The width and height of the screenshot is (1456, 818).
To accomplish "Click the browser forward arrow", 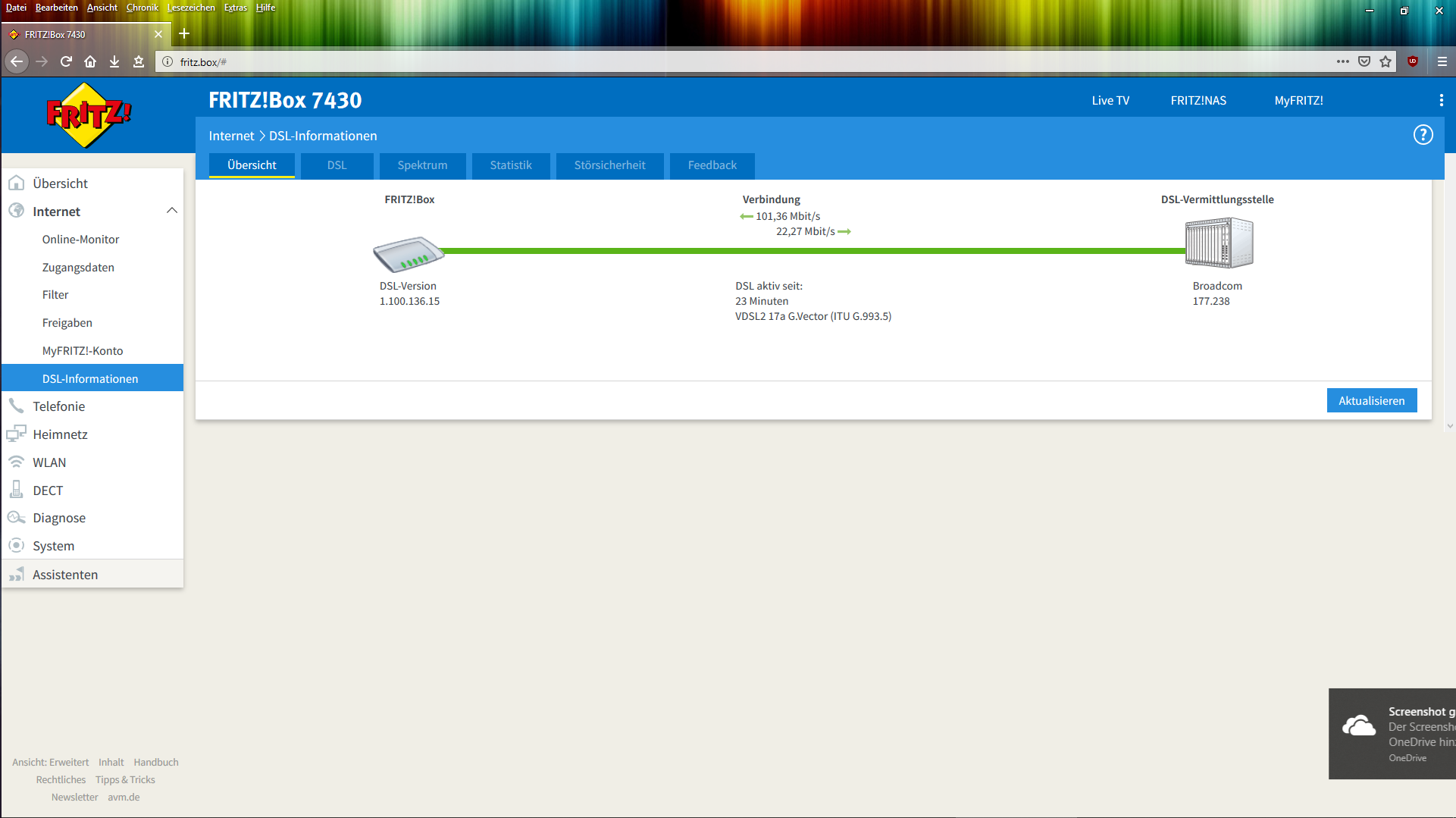I will point(42,61).
